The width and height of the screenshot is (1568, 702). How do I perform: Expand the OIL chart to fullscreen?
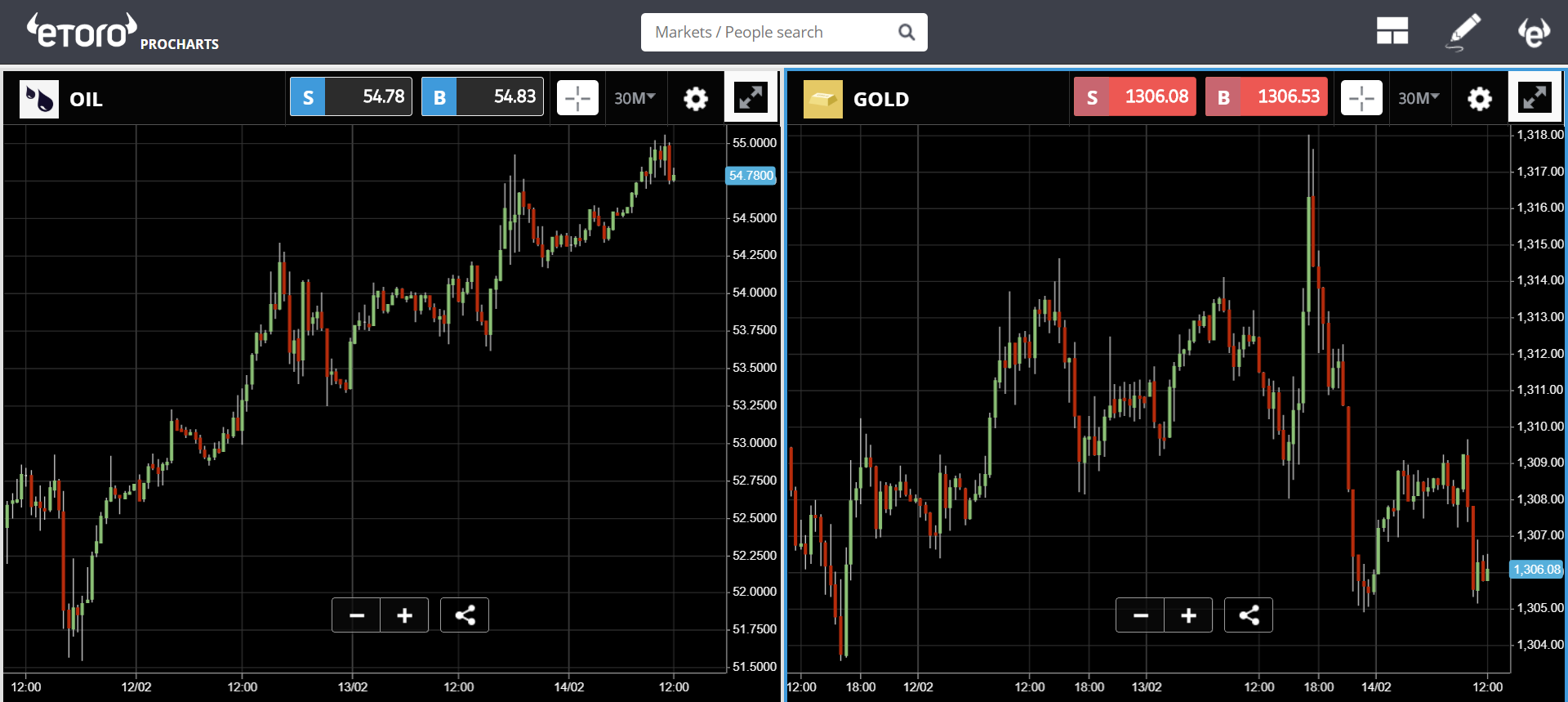pyautogui.click(x=751, y=98)
